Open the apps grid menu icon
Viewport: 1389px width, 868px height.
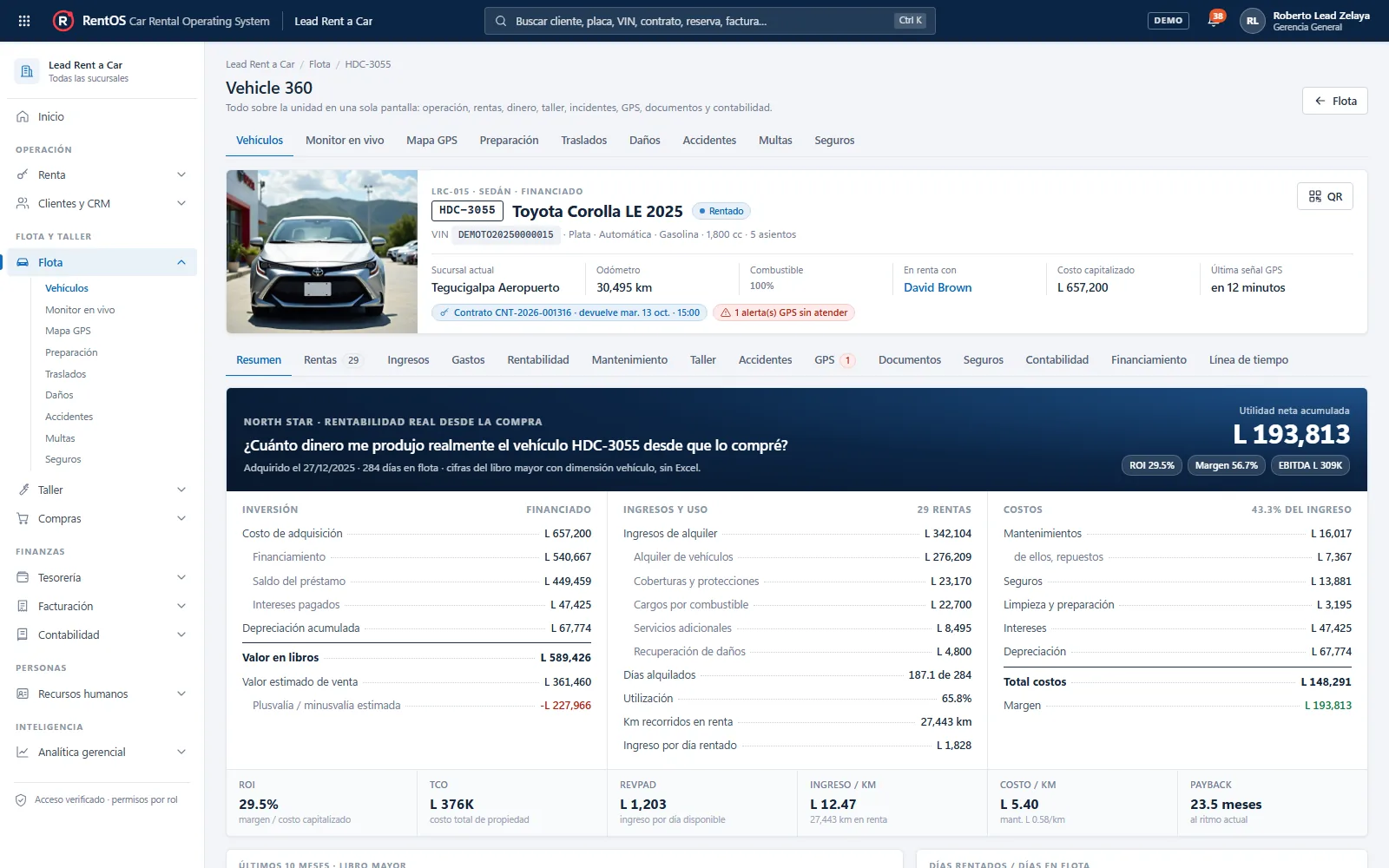pyautogui.click(x=24, y=21)
